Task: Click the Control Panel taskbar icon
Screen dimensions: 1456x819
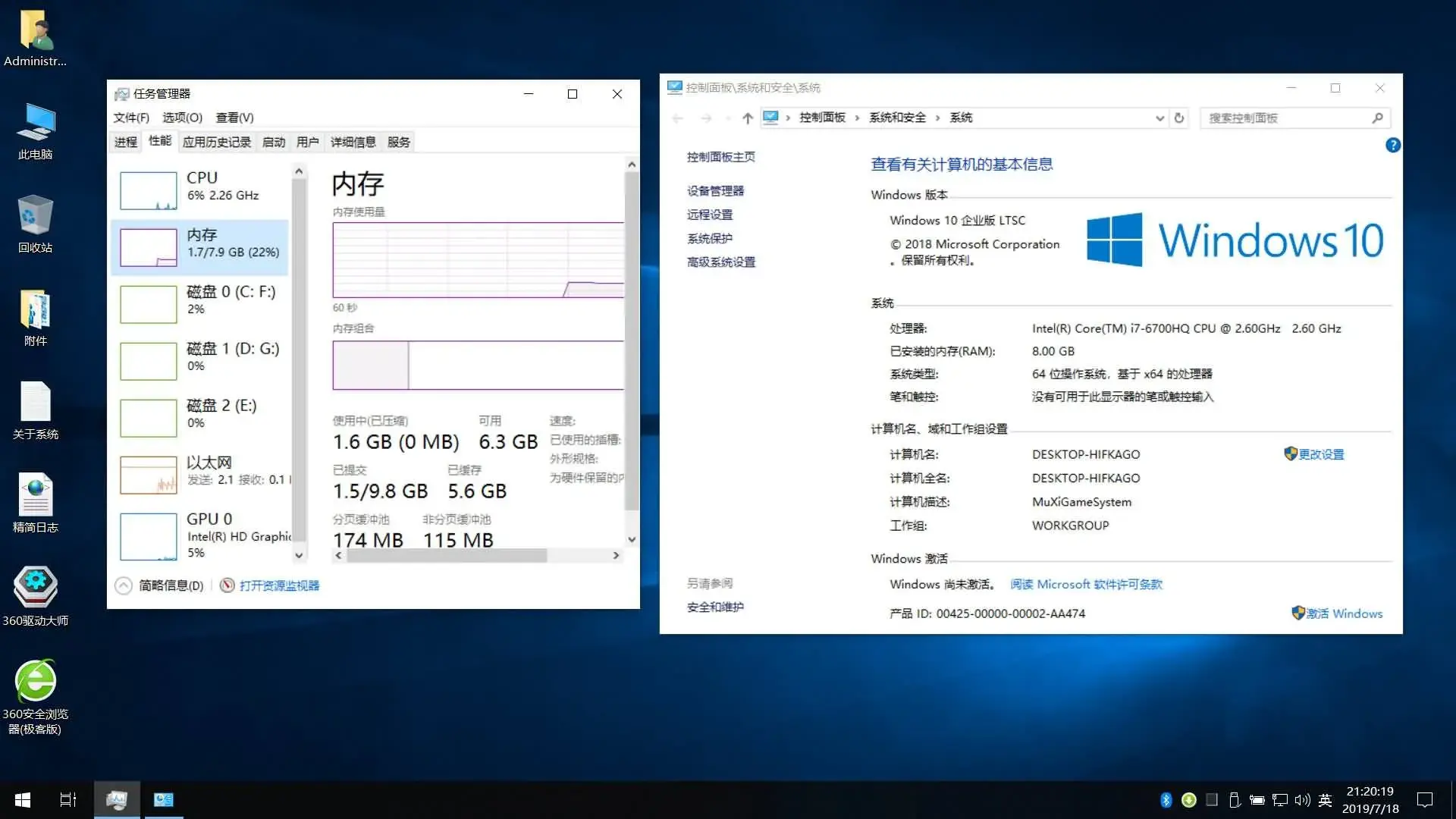Action: [x=164, y=800]
